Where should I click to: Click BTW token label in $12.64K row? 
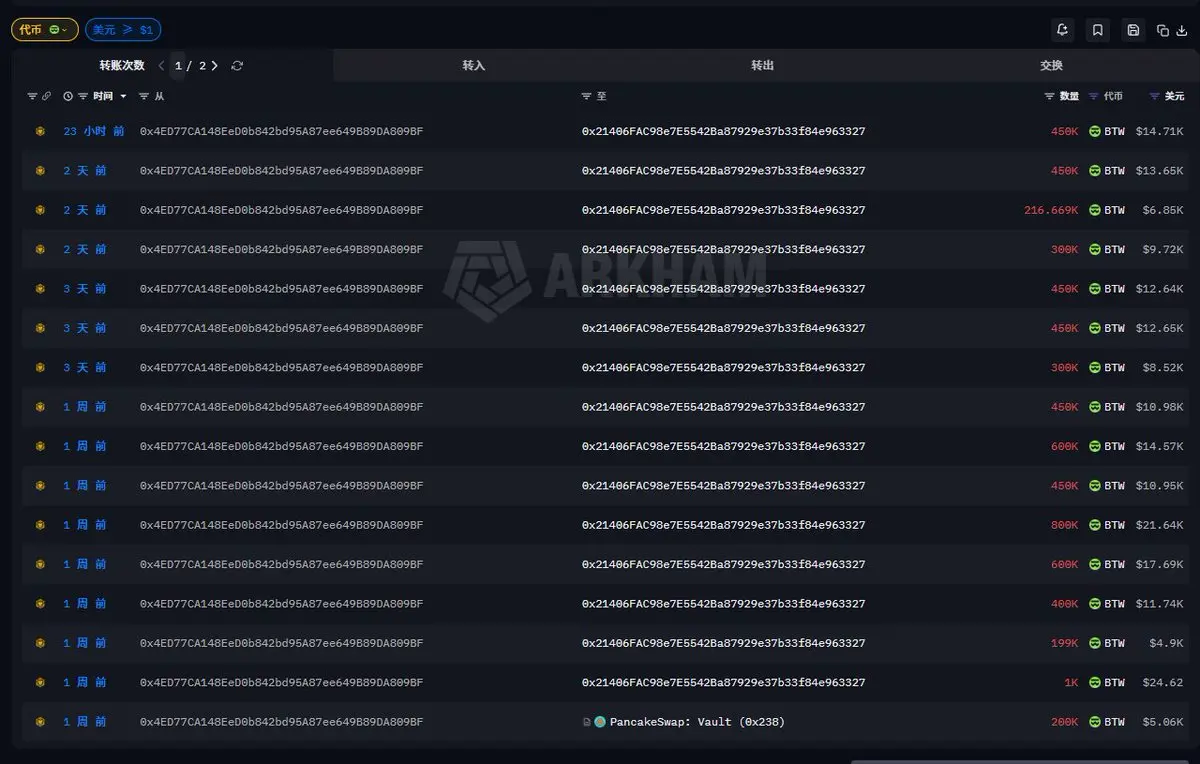point(1114,289)
